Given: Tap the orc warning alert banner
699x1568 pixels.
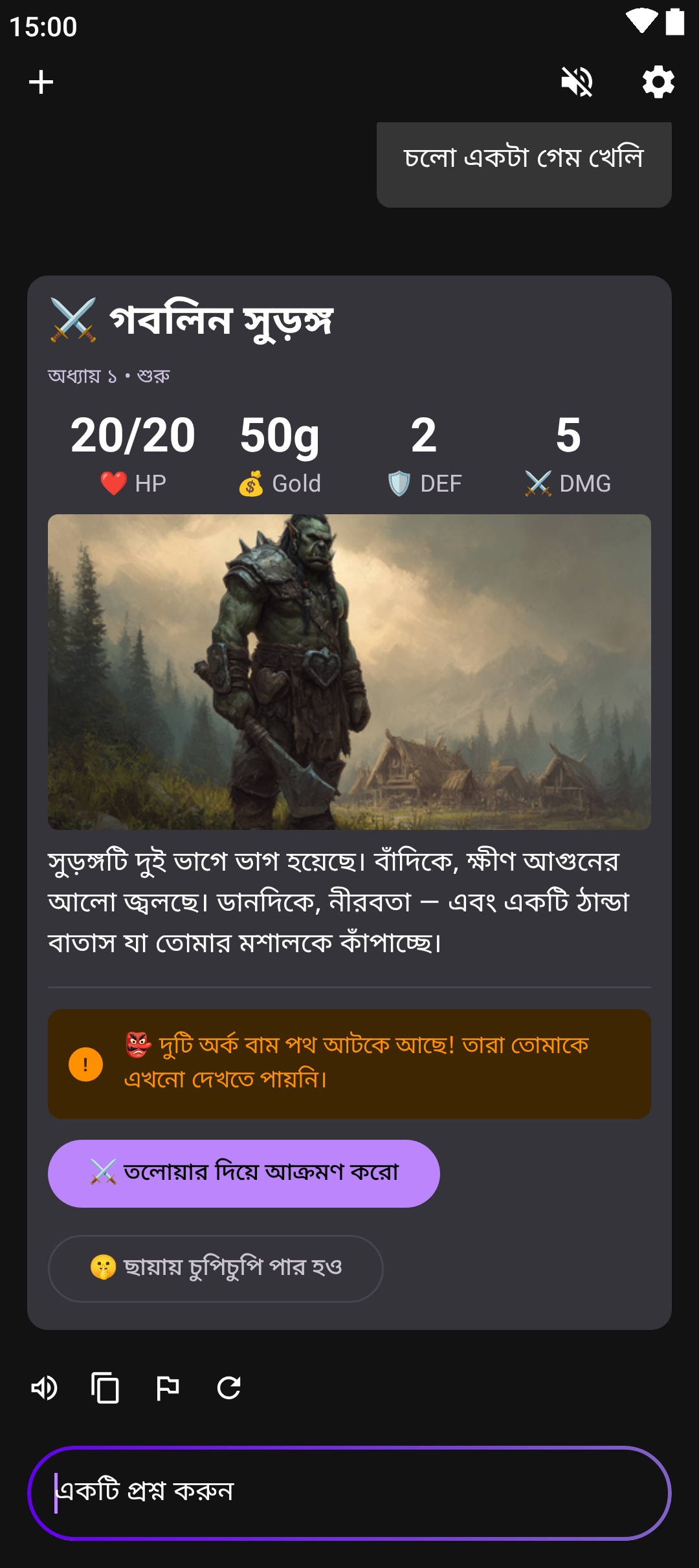Looking at the screenshot, I should [x=349, y=1064].
